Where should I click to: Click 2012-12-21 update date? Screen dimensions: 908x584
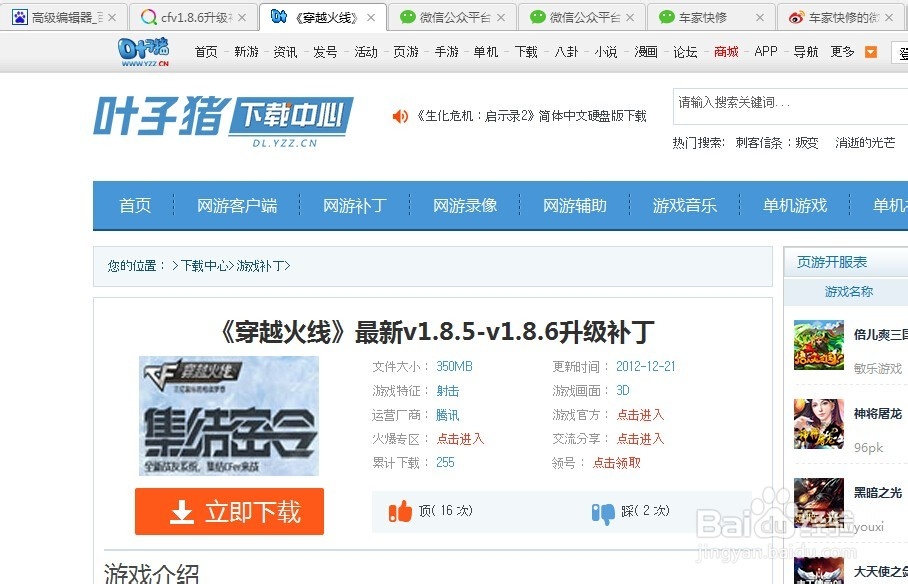pyautogui.click(x=646, y=367)
